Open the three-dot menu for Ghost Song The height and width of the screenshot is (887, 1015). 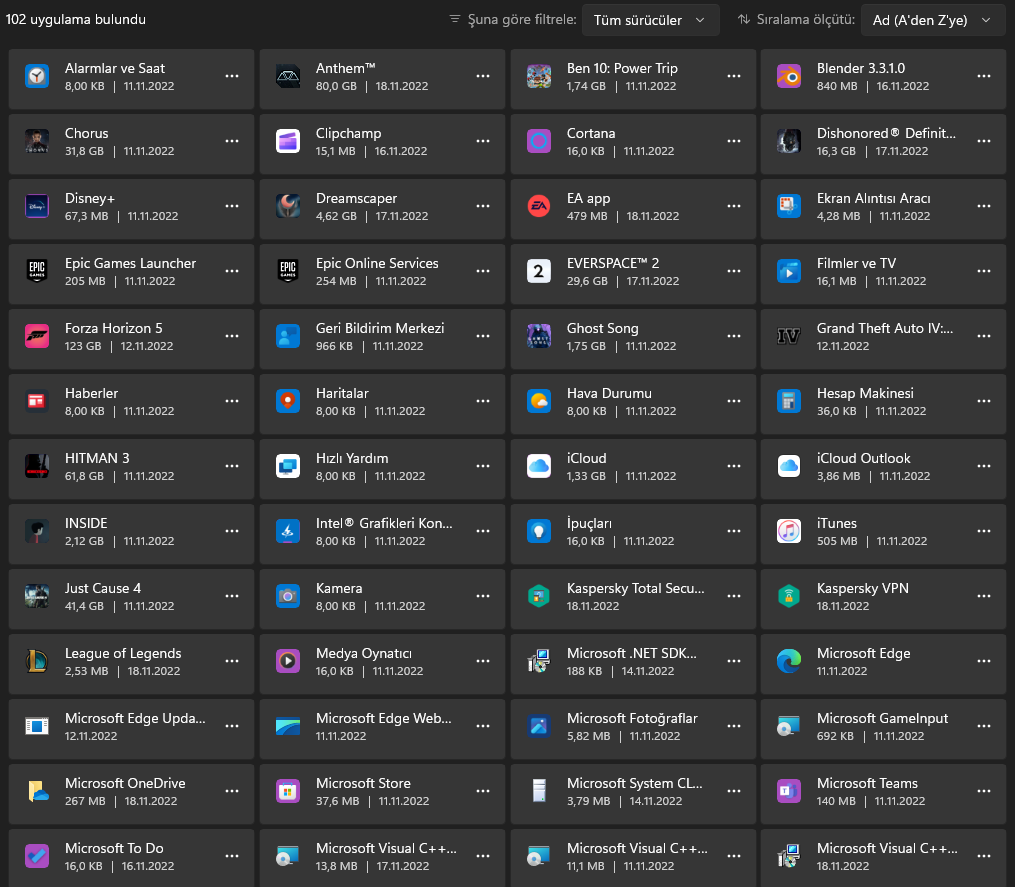pos(733,336)
